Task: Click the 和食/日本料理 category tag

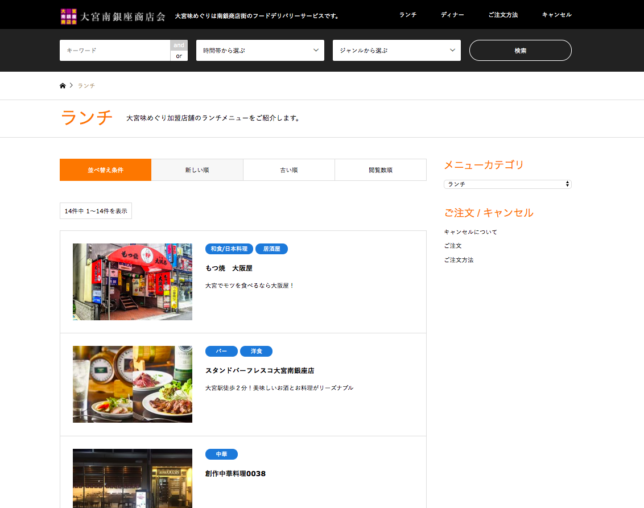Action: tap(228, 249)
